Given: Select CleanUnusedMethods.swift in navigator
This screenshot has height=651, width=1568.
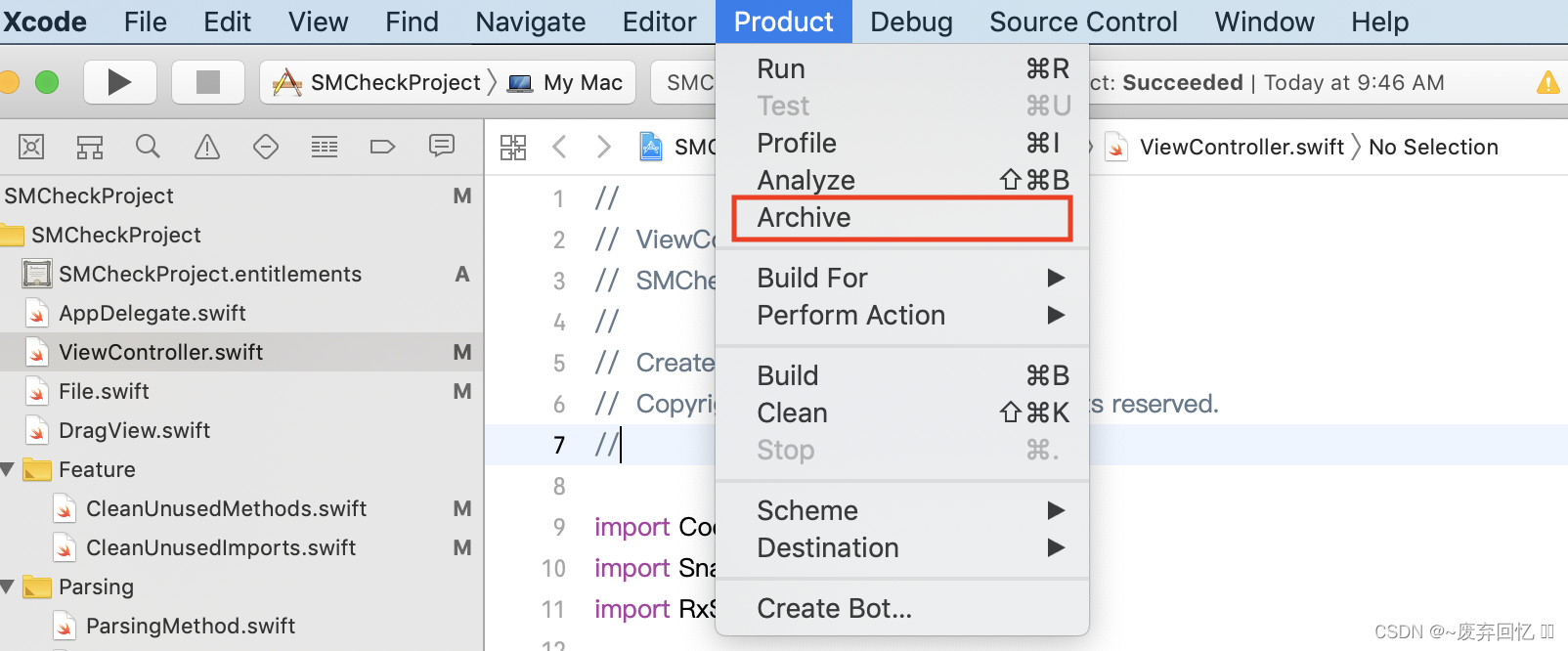Looking at the screenshot, I should click(x=241, y=509).
